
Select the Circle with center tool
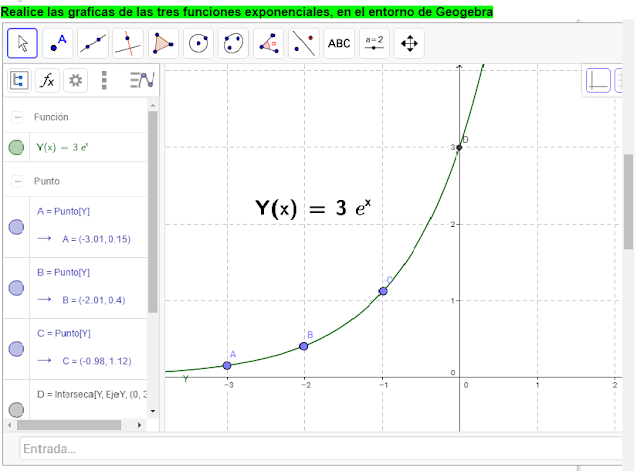[198, 43]
